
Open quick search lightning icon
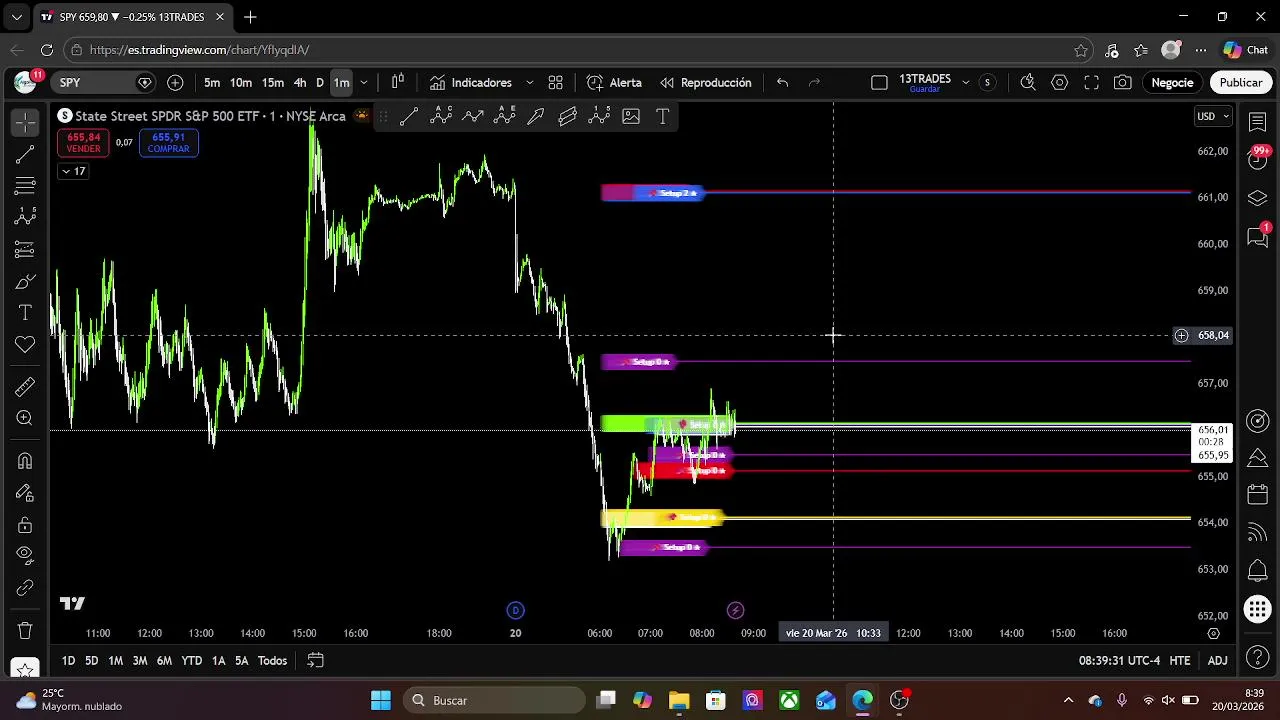[x=1027, y=82]
